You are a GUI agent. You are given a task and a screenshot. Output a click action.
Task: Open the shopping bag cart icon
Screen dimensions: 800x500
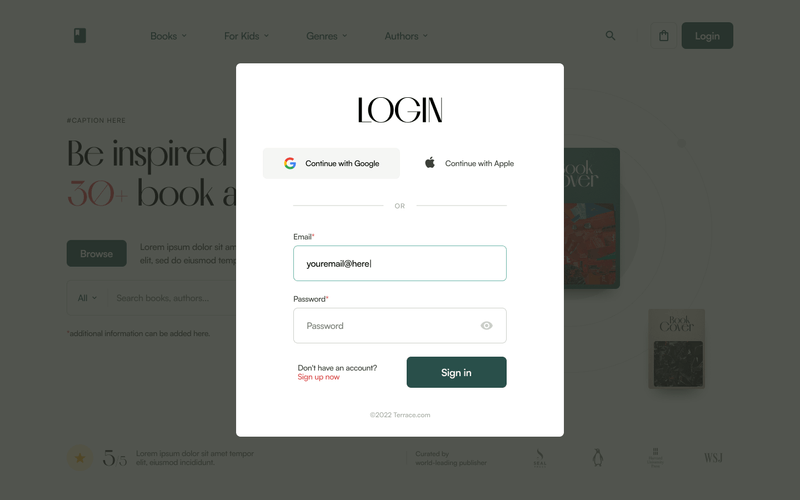click(664, 36)
